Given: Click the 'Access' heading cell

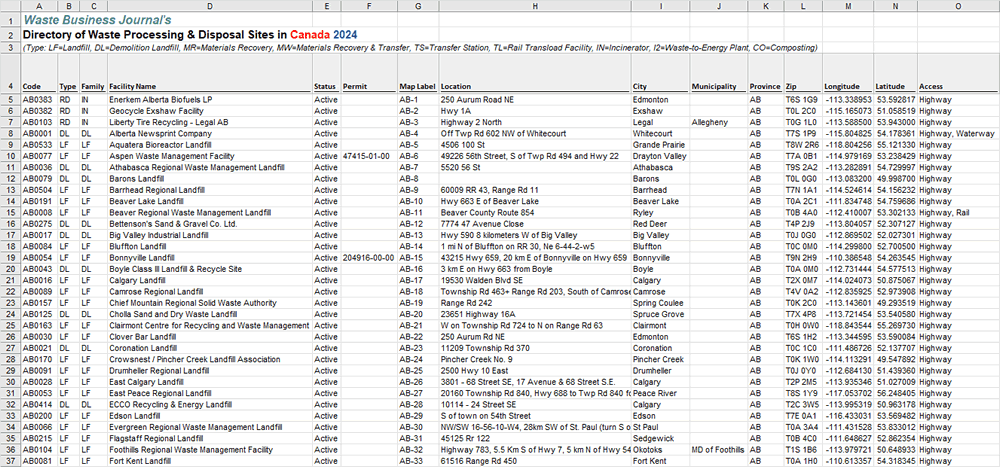Looking at the screenshot, I should [959, 74].
